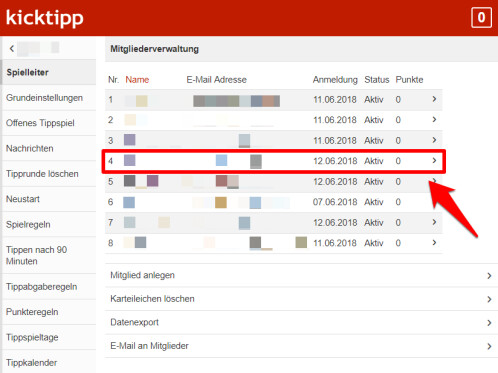This screenshot has width=498, height=373.
Task: Sort members by Name column
Action: pos(137,80)
